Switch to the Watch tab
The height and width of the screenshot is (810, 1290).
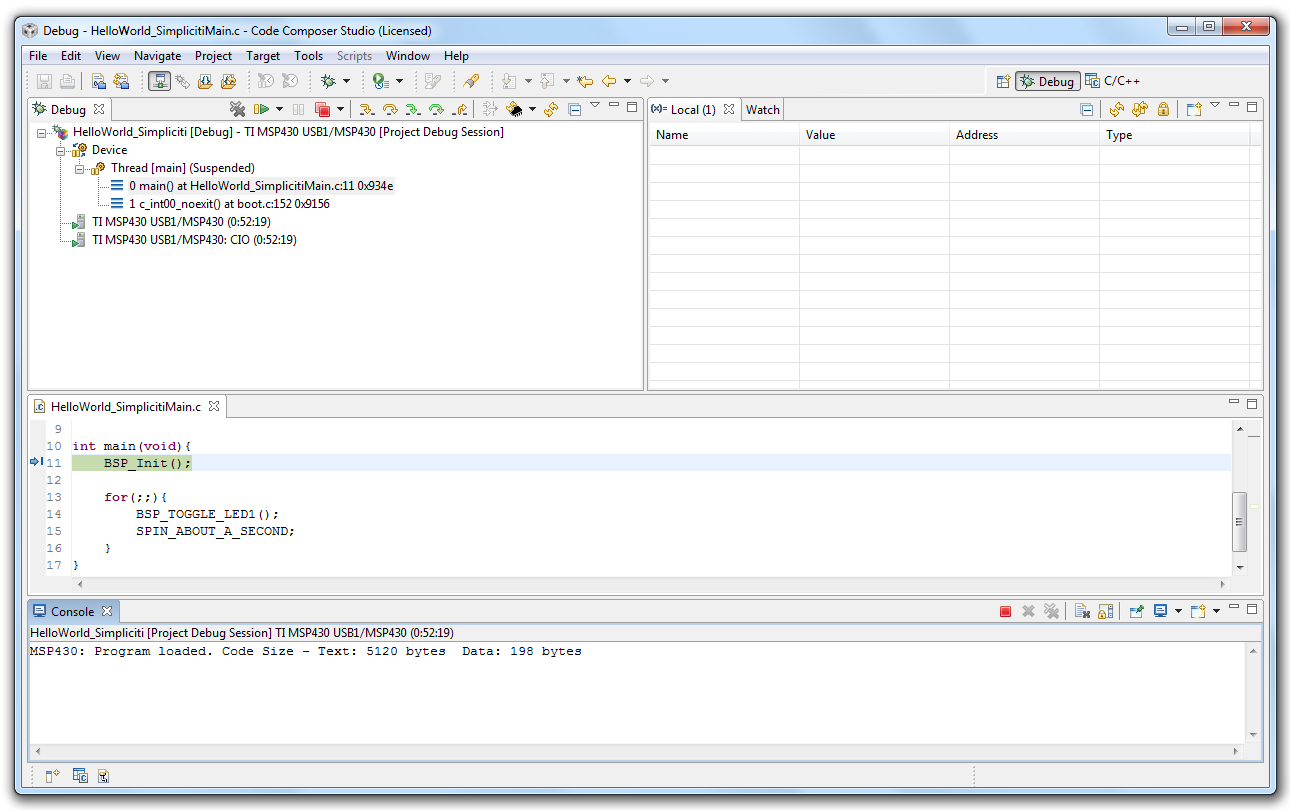click(762, 110)
